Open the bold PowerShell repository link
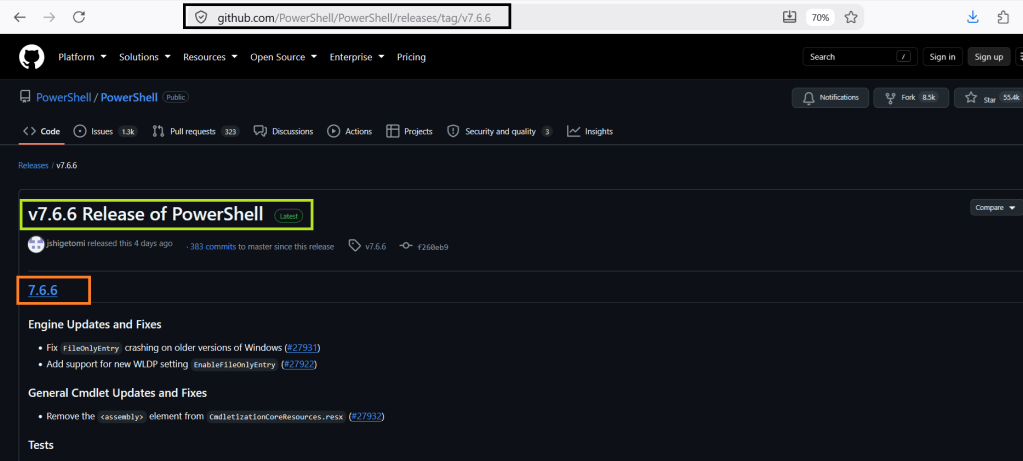The height and width of the screenshot is (461, 1023). point(129,97)
